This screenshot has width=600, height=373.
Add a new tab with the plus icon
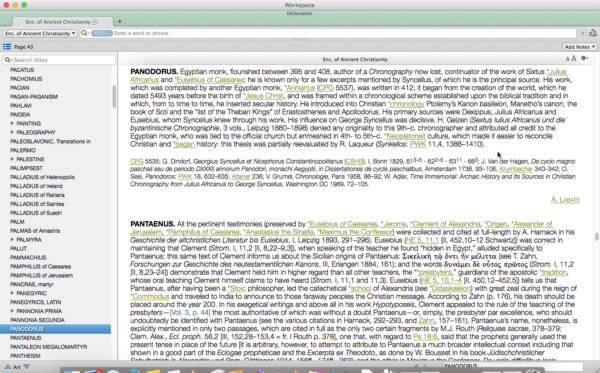(x=119, y=21)
